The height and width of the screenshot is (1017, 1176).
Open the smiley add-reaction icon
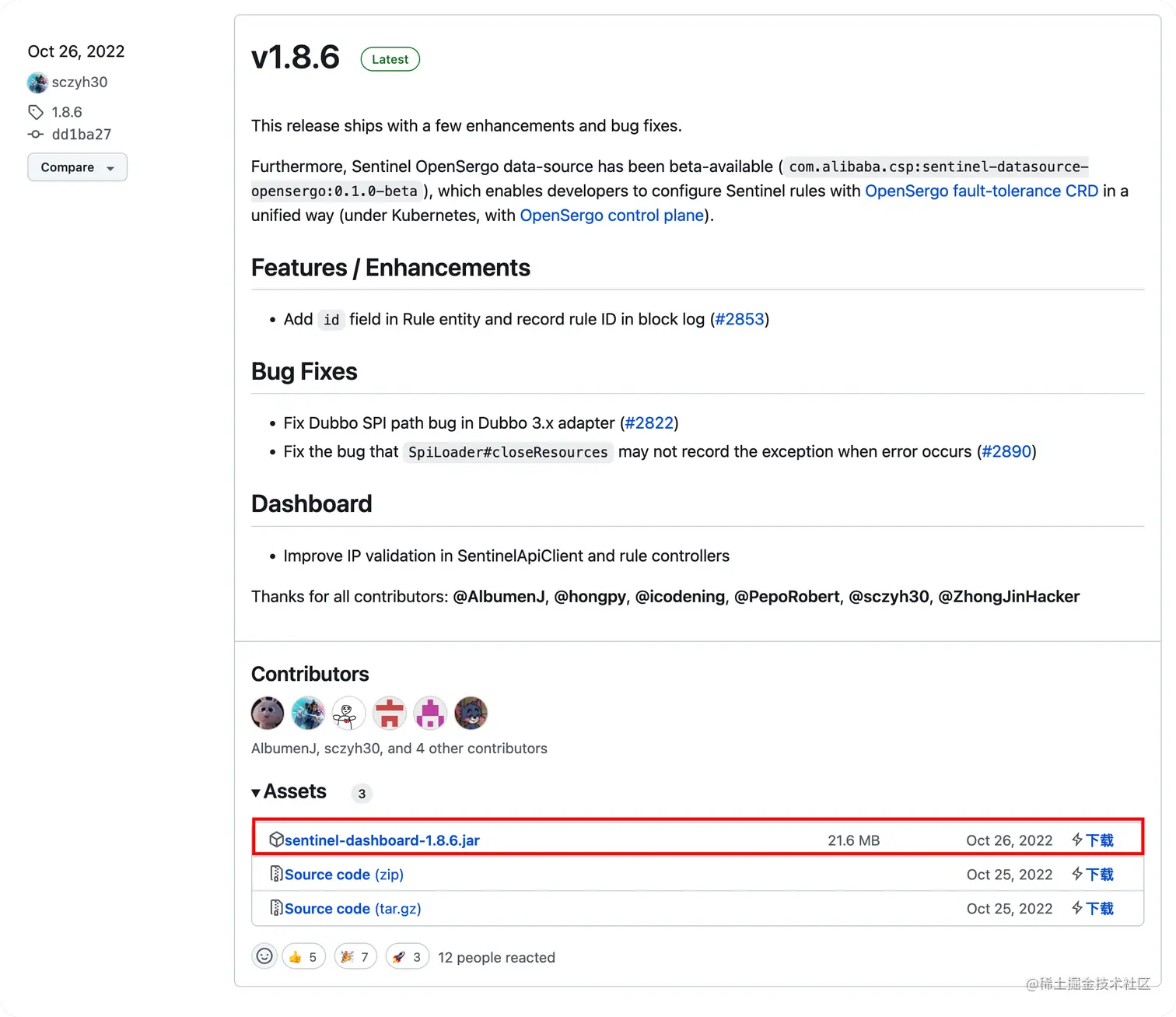pyautogui.click(x=264, y=956)
